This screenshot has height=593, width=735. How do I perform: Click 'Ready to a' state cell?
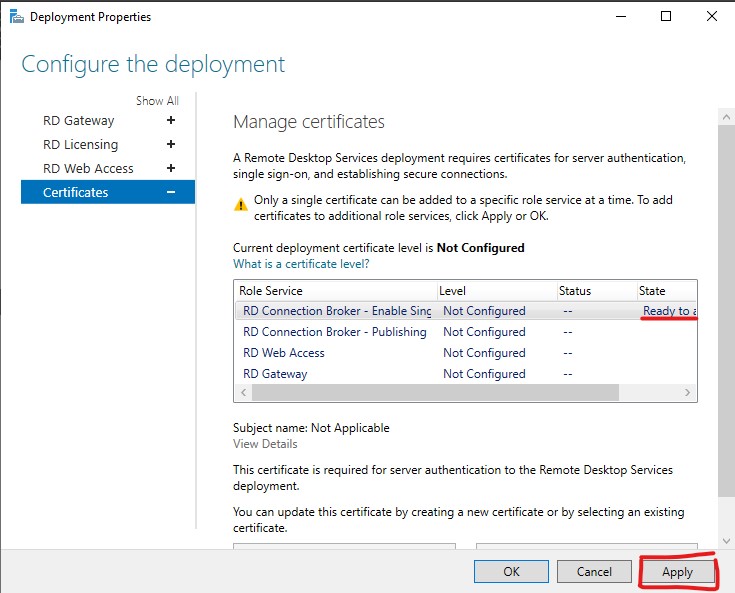[x=669, y=311]
